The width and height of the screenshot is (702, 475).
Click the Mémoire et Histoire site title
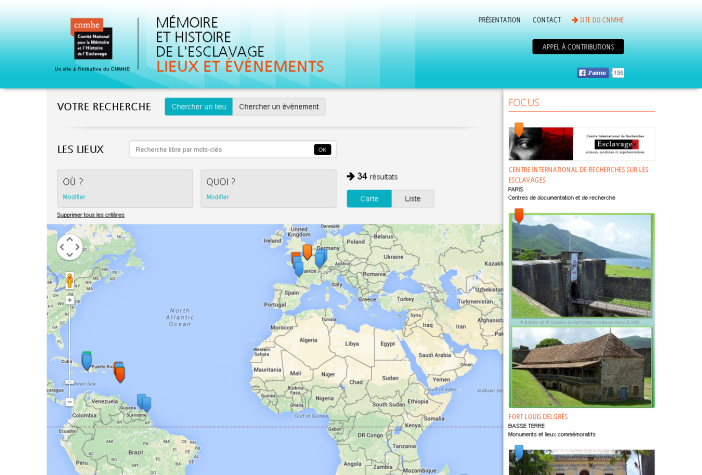click(240, 44)
